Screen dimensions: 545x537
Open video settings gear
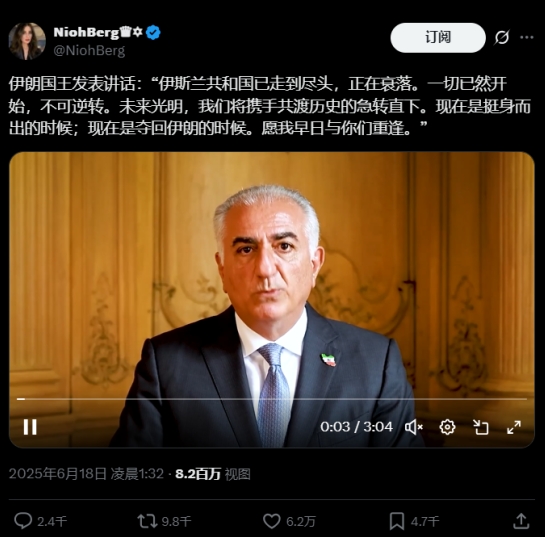[x=447, y=427]
